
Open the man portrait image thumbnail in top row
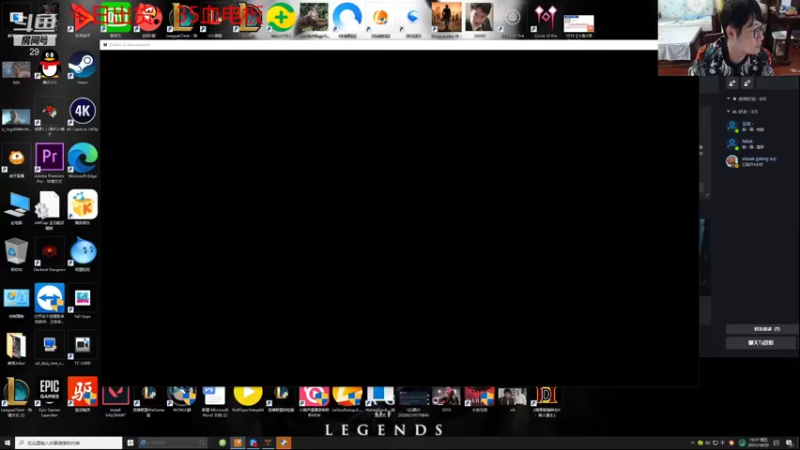[480, 19]
